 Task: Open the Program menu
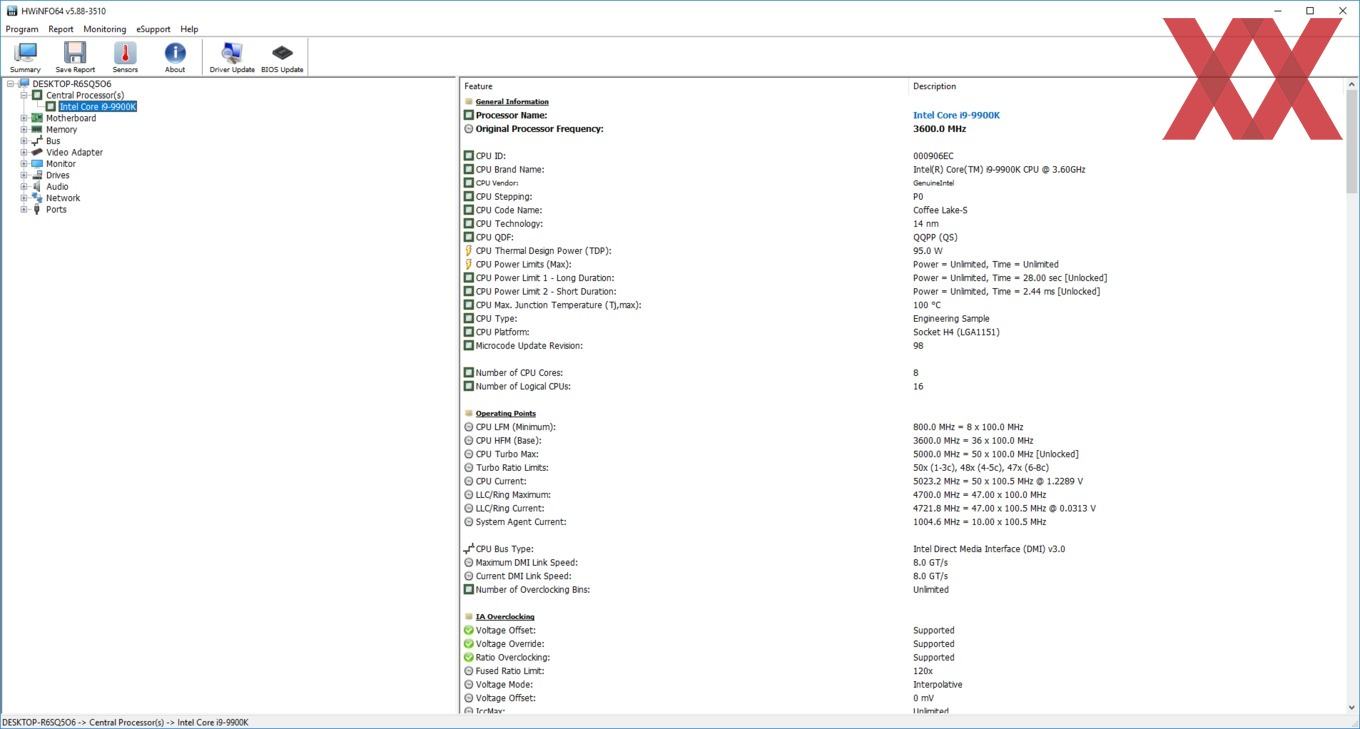(22, 29)
